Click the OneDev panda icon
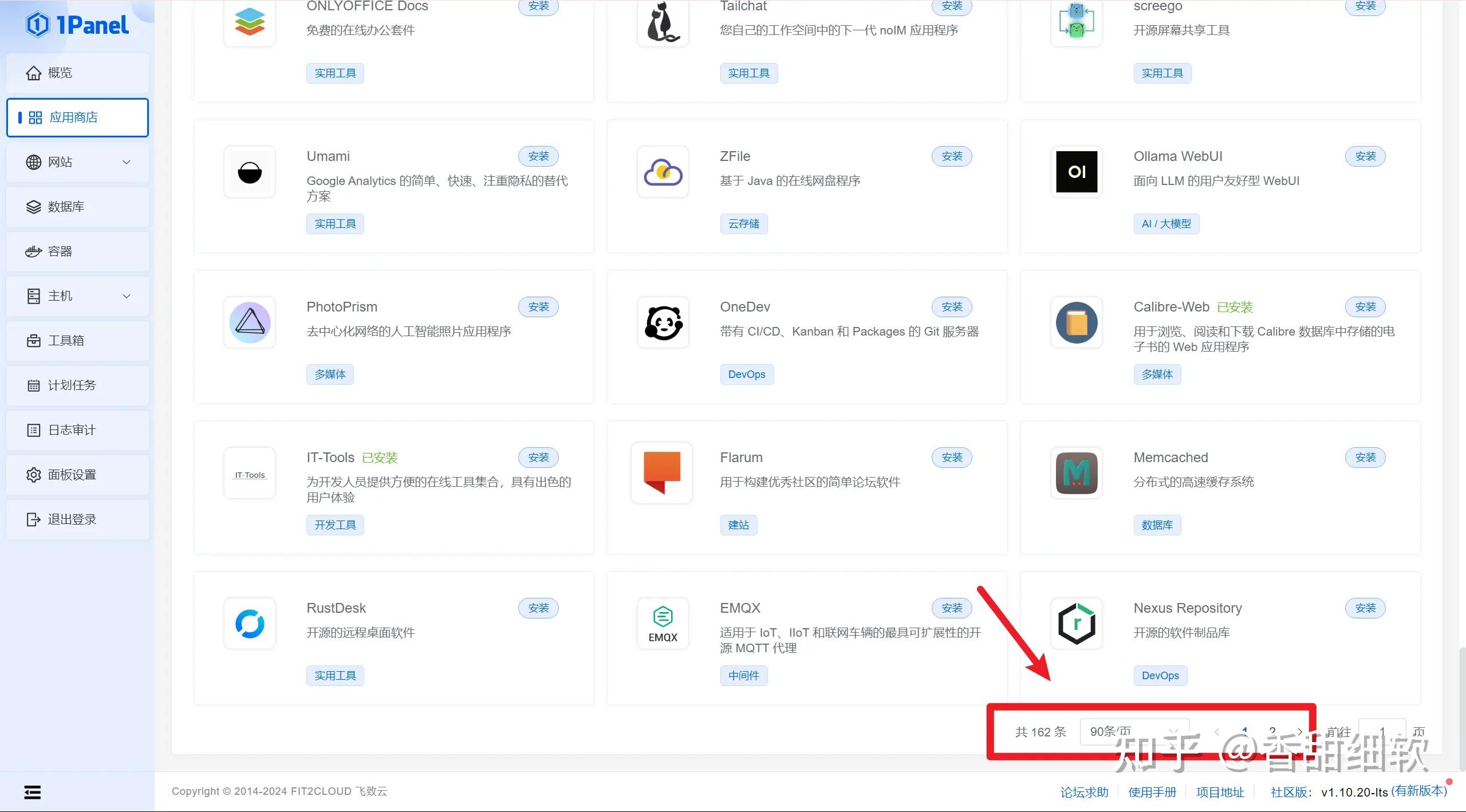The height and width of the screenshot is (812, 1466). pos(663,323)
